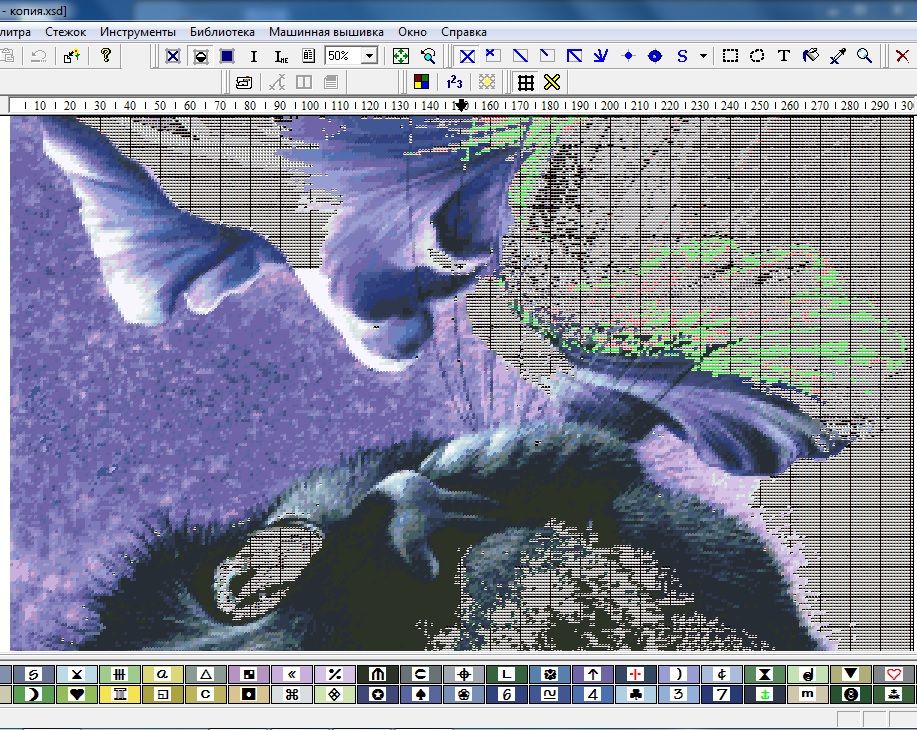Viewport: 917px width, 730px height.
Task: Click the ruler at mark 200
Action: tap(608, 105)
